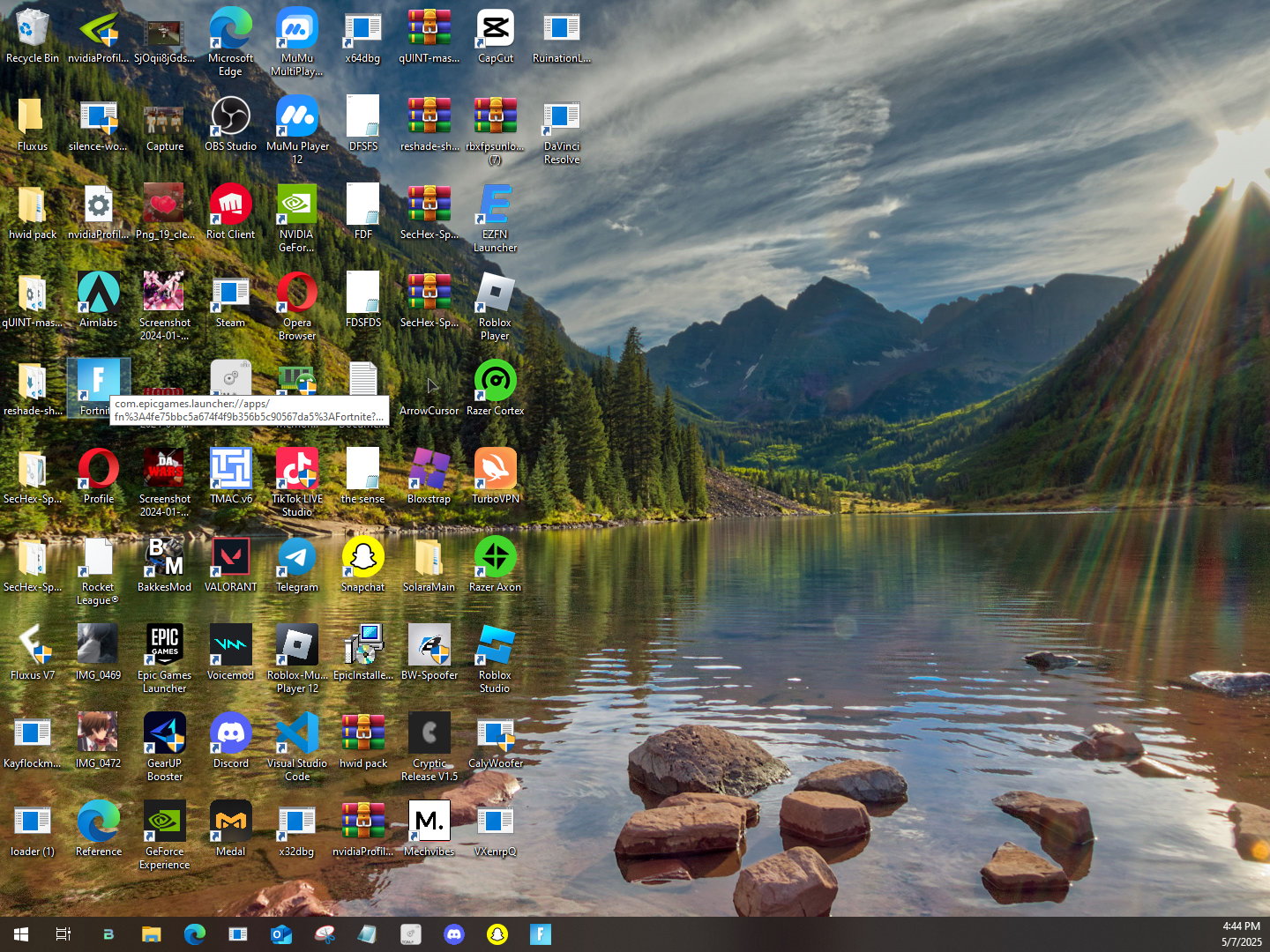
Task: Select the Telegram desktop icon
Action: tap(297, 564)
